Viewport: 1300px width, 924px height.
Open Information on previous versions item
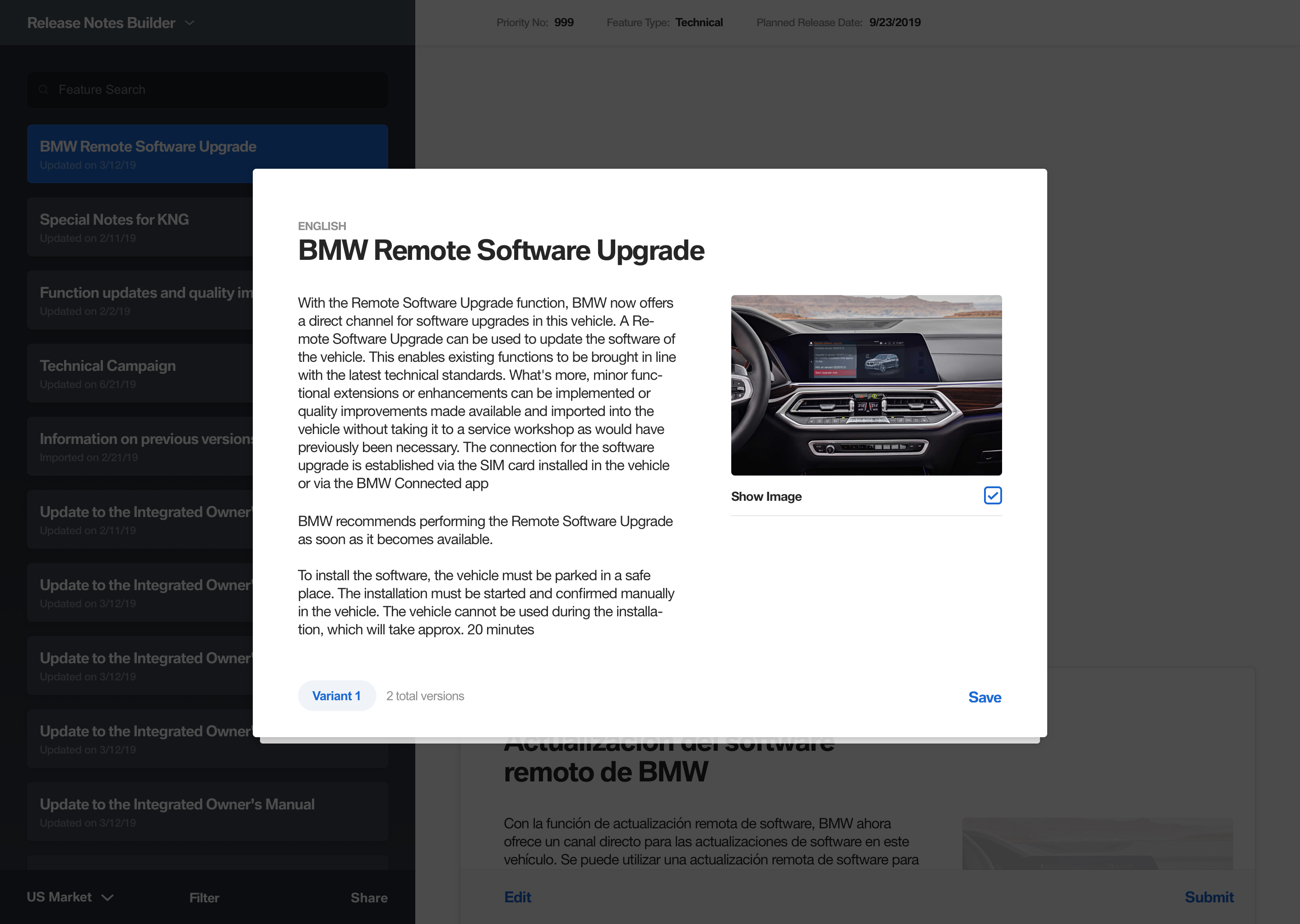click(139, 446)
